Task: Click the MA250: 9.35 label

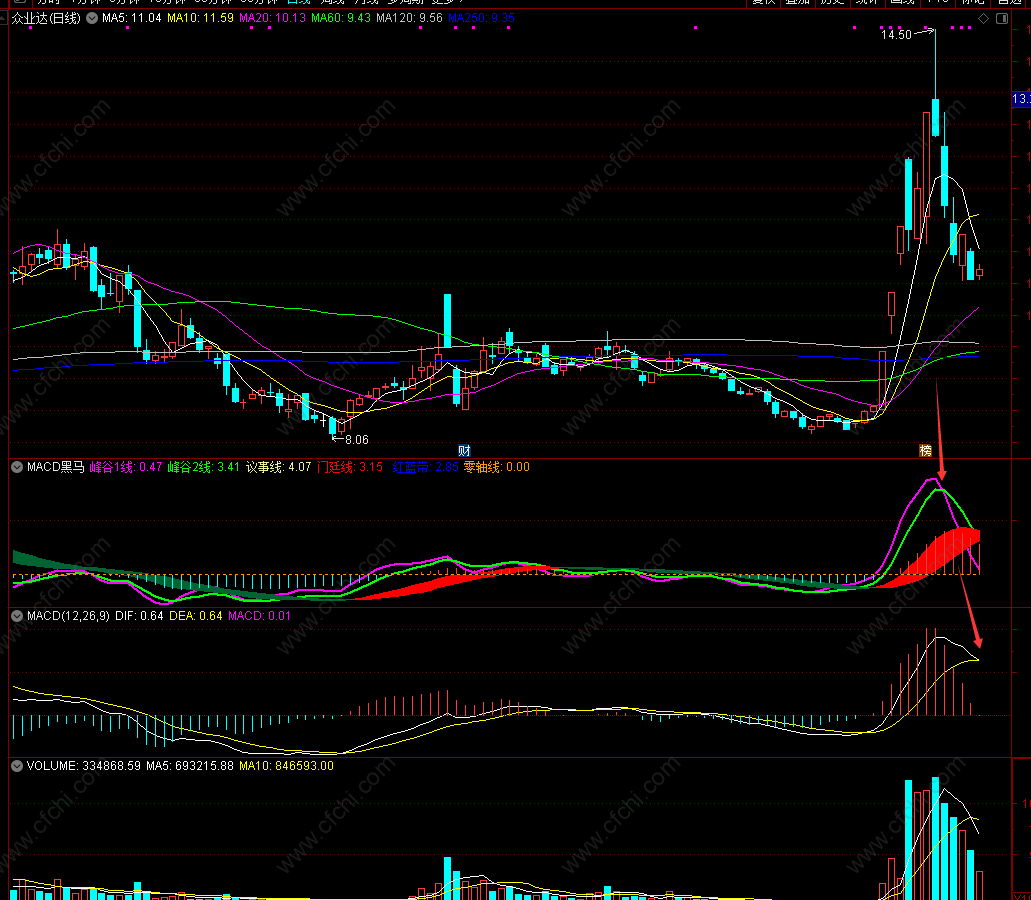Action: point(481,18)
